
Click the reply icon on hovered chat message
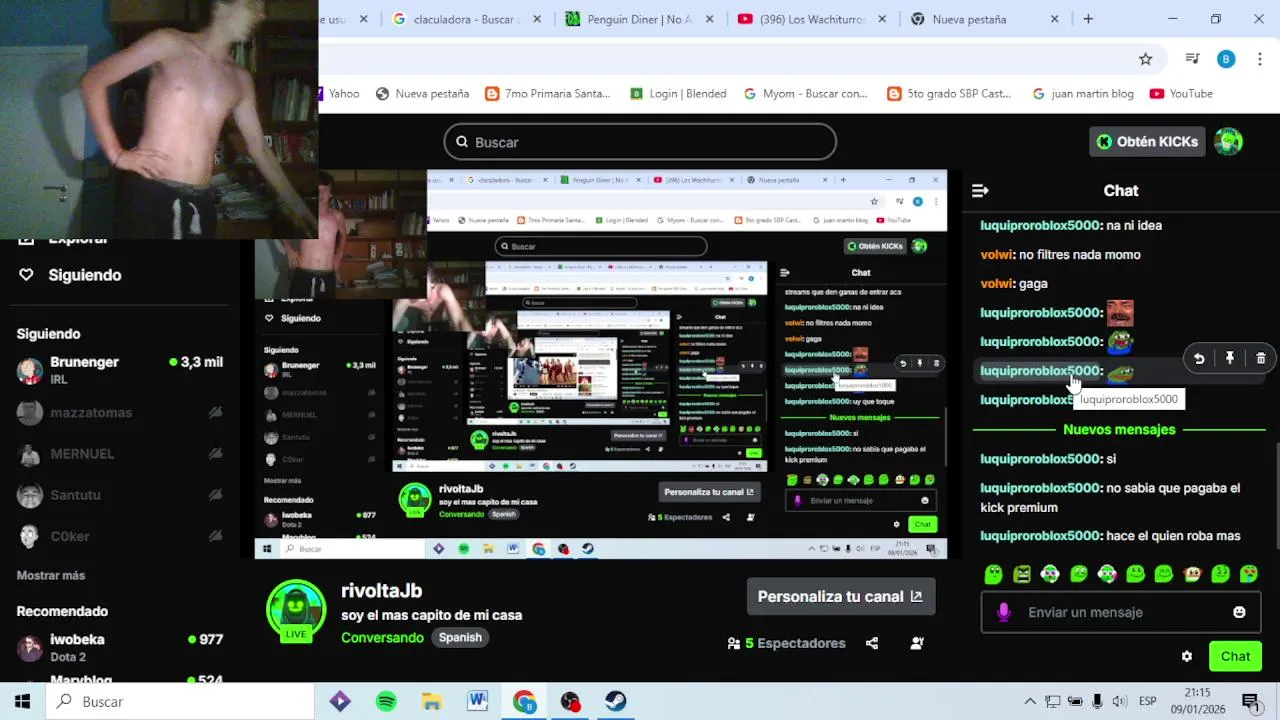pos(1199,358)
